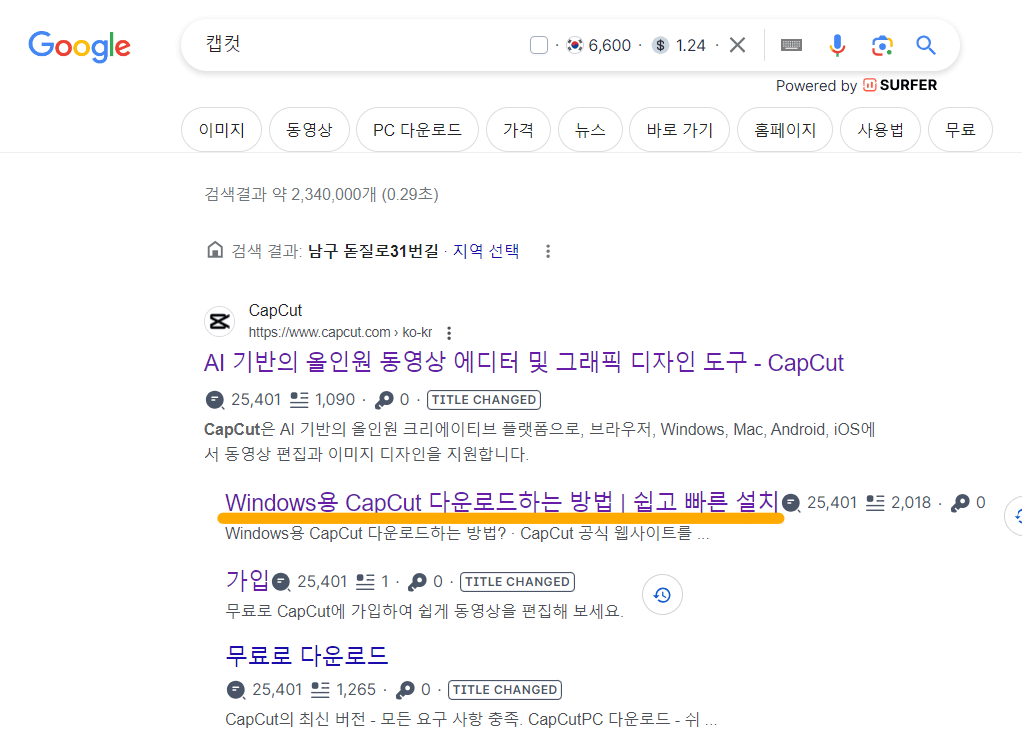The image size is (1022, 742).
Task: Click word count icon beside 1,265
Action: pyautogui.click(x=320, y=690)
